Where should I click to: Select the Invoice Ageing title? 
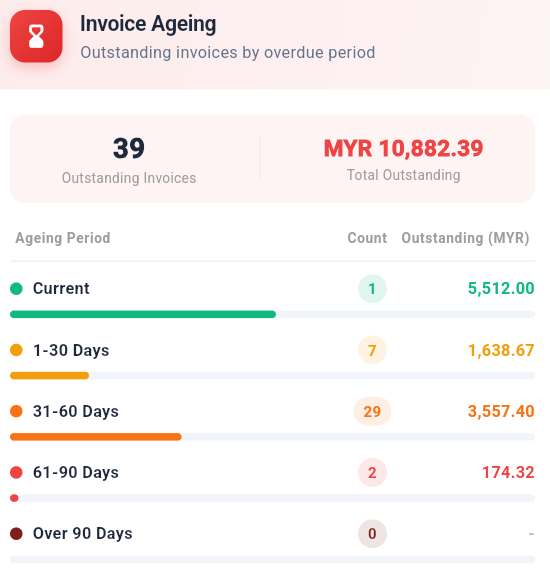[148, 24]
